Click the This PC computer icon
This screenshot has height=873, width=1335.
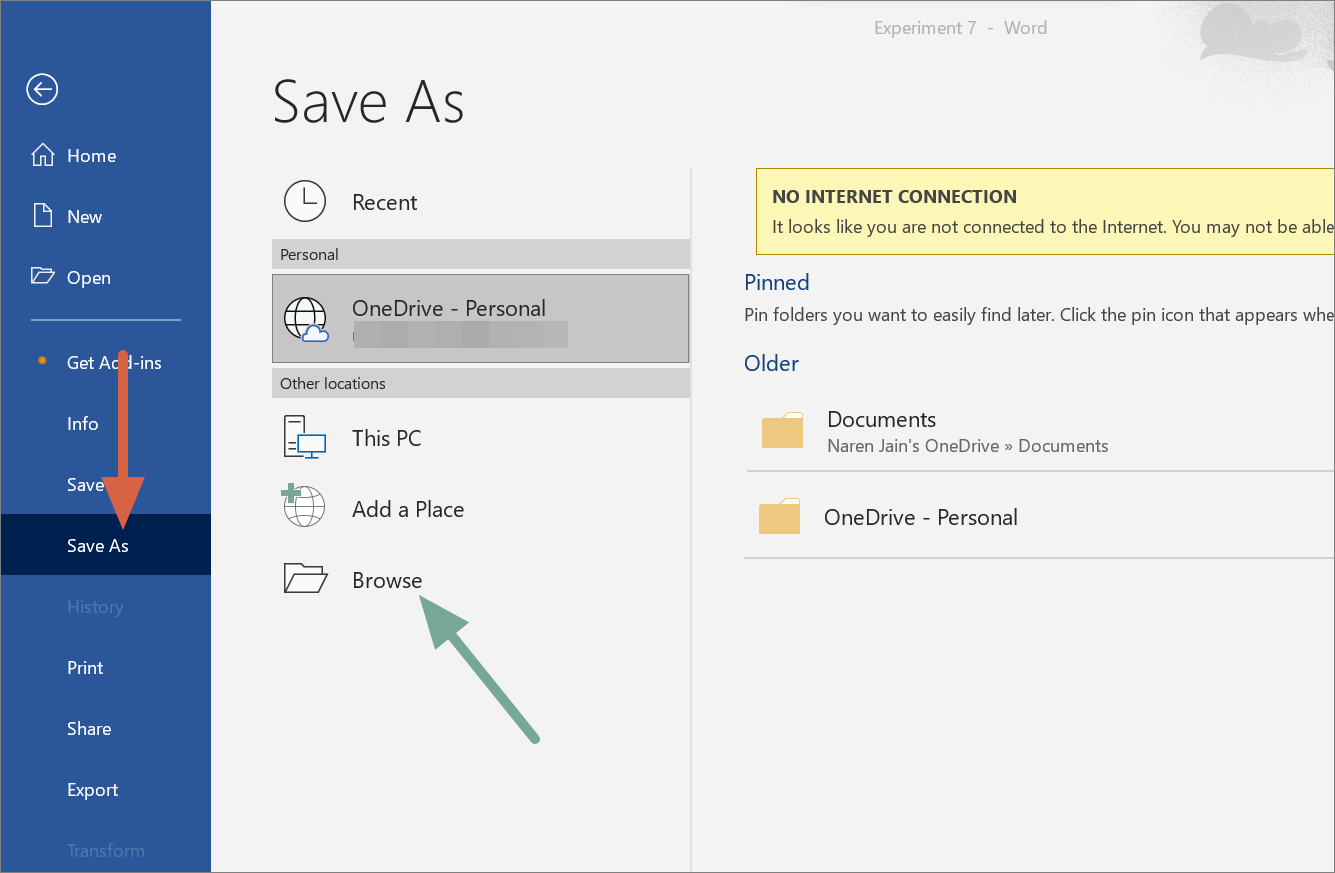pos(306,438)
